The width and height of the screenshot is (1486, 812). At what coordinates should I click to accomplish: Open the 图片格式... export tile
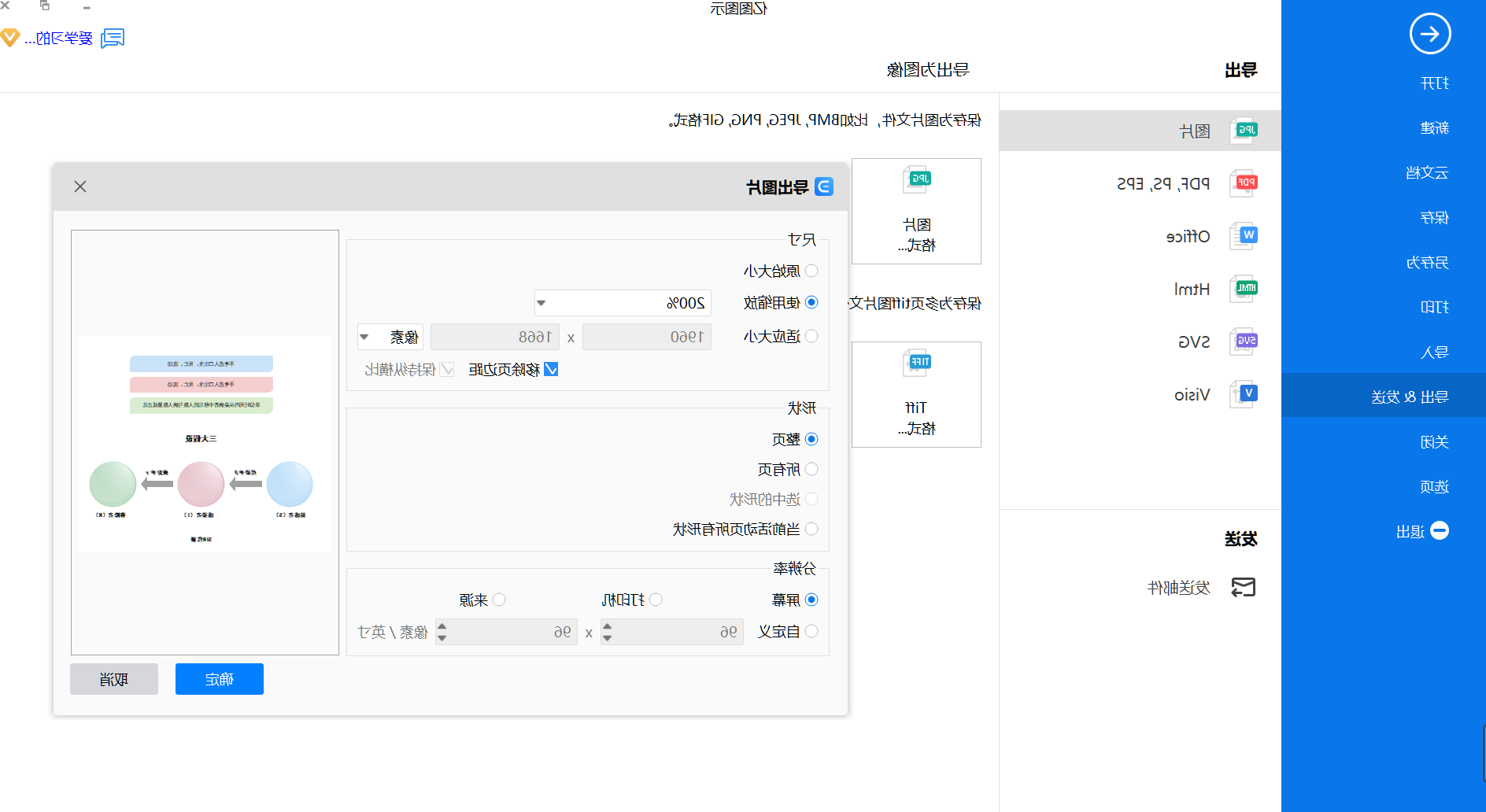point(916,211)
